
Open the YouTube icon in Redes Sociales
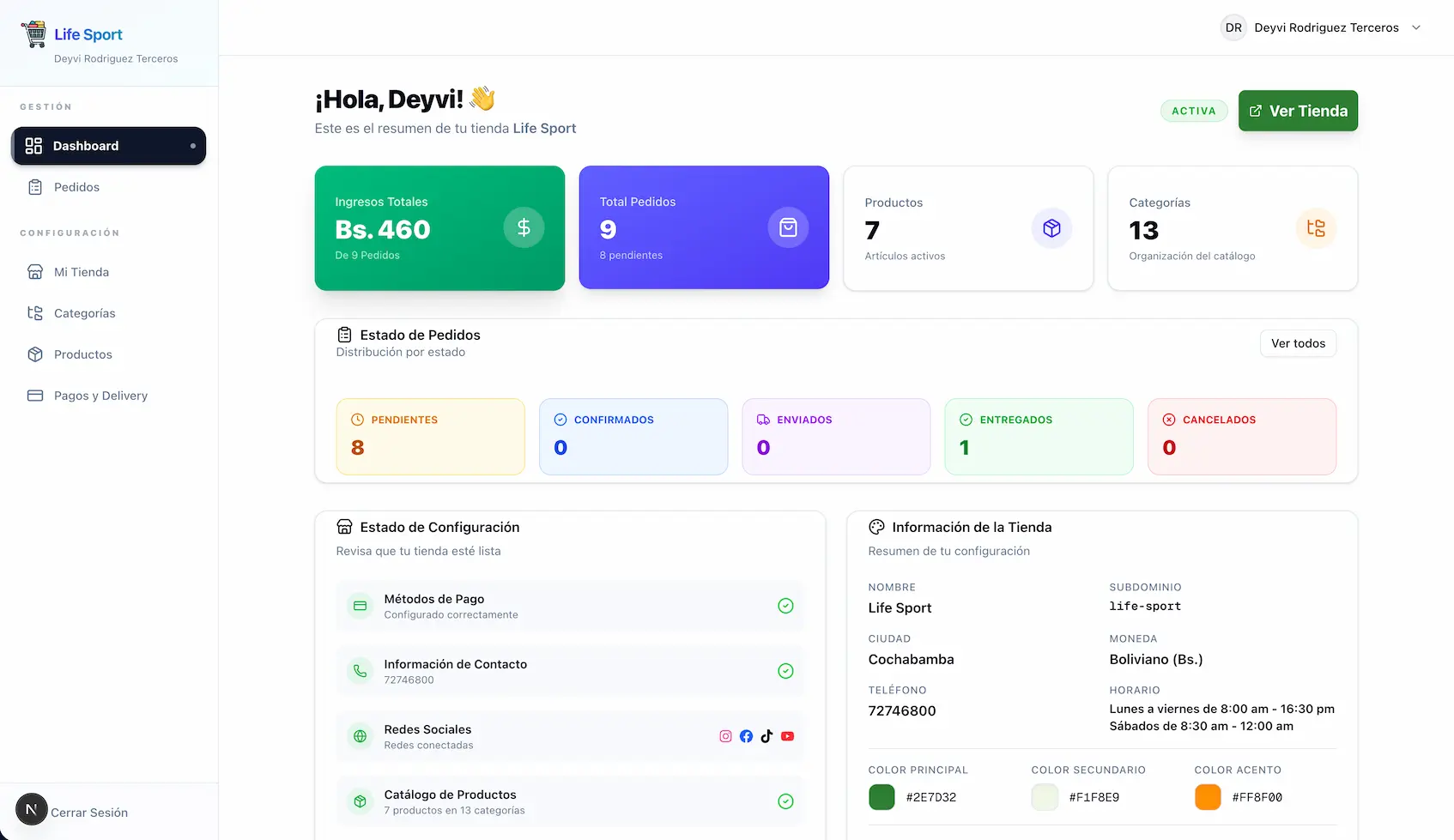[x=787, y=736]
